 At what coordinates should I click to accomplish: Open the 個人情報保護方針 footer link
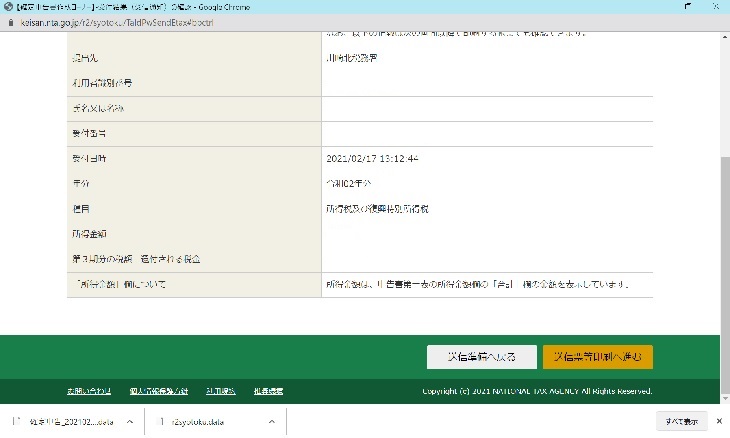(159, 391)
